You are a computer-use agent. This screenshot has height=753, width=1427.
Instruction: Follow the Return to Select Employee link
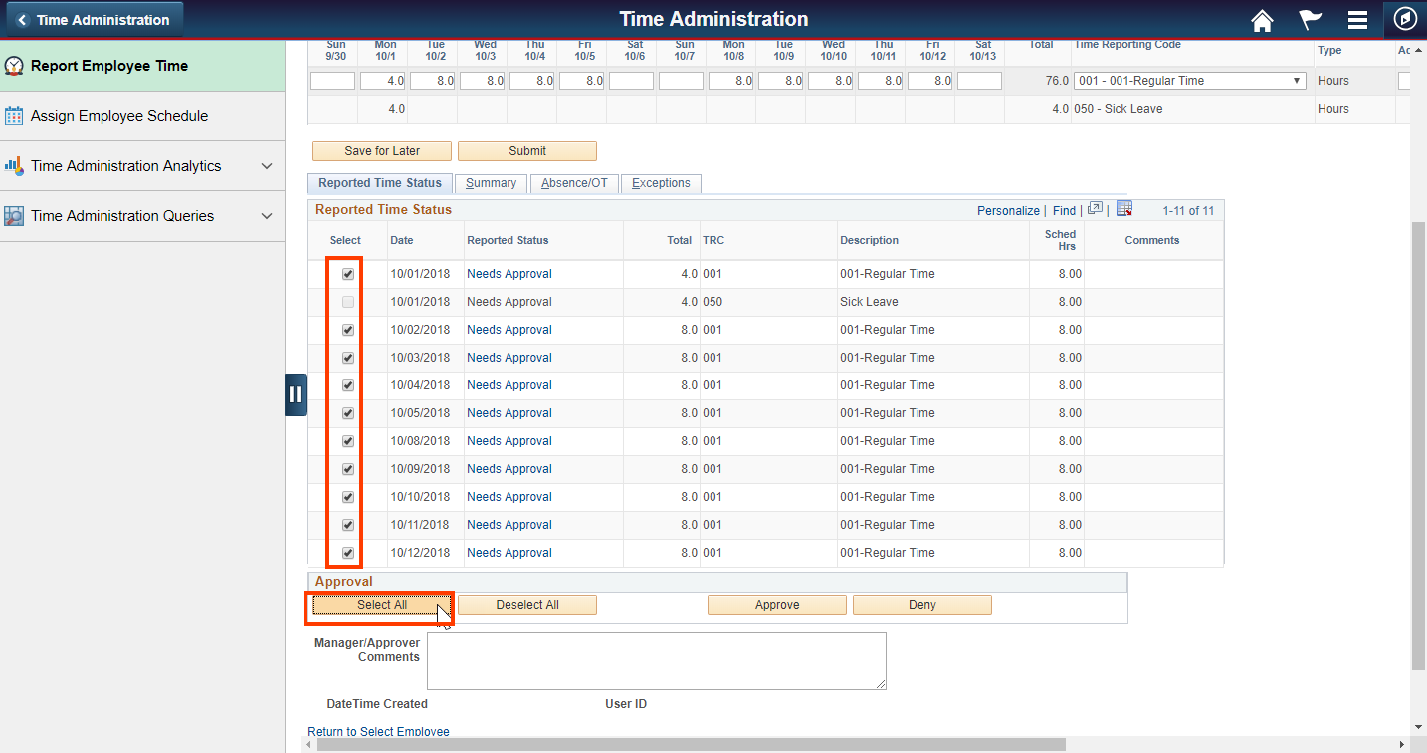point(378,731)
